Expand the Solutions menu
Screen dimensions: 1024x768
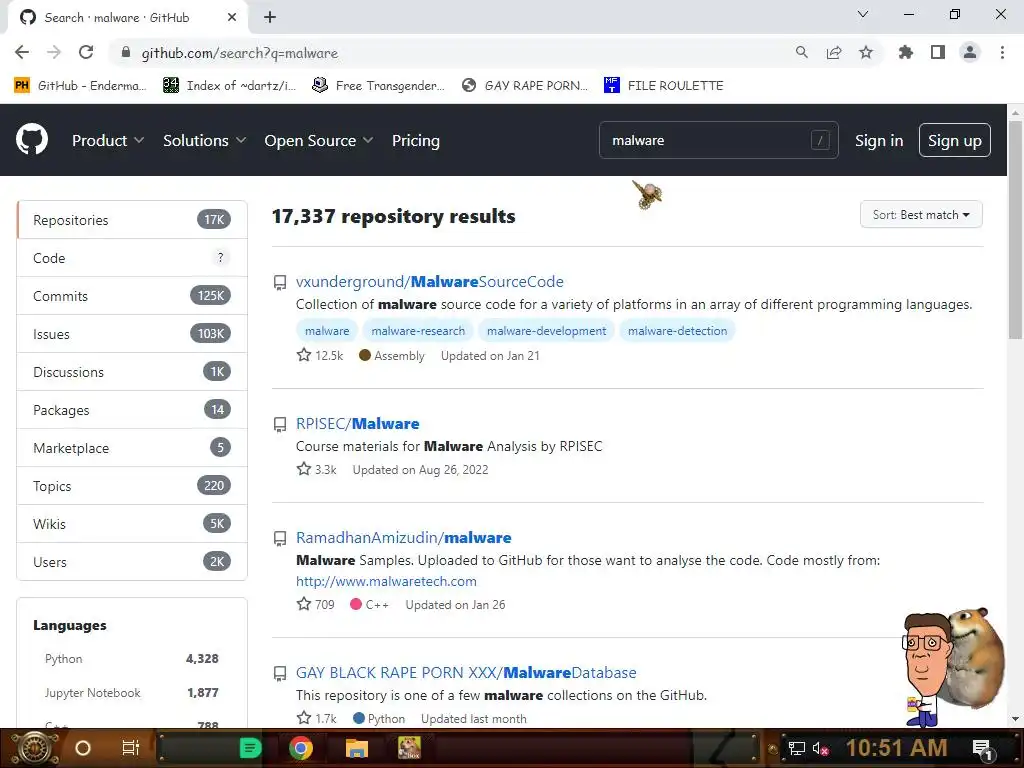click(204, 140)
